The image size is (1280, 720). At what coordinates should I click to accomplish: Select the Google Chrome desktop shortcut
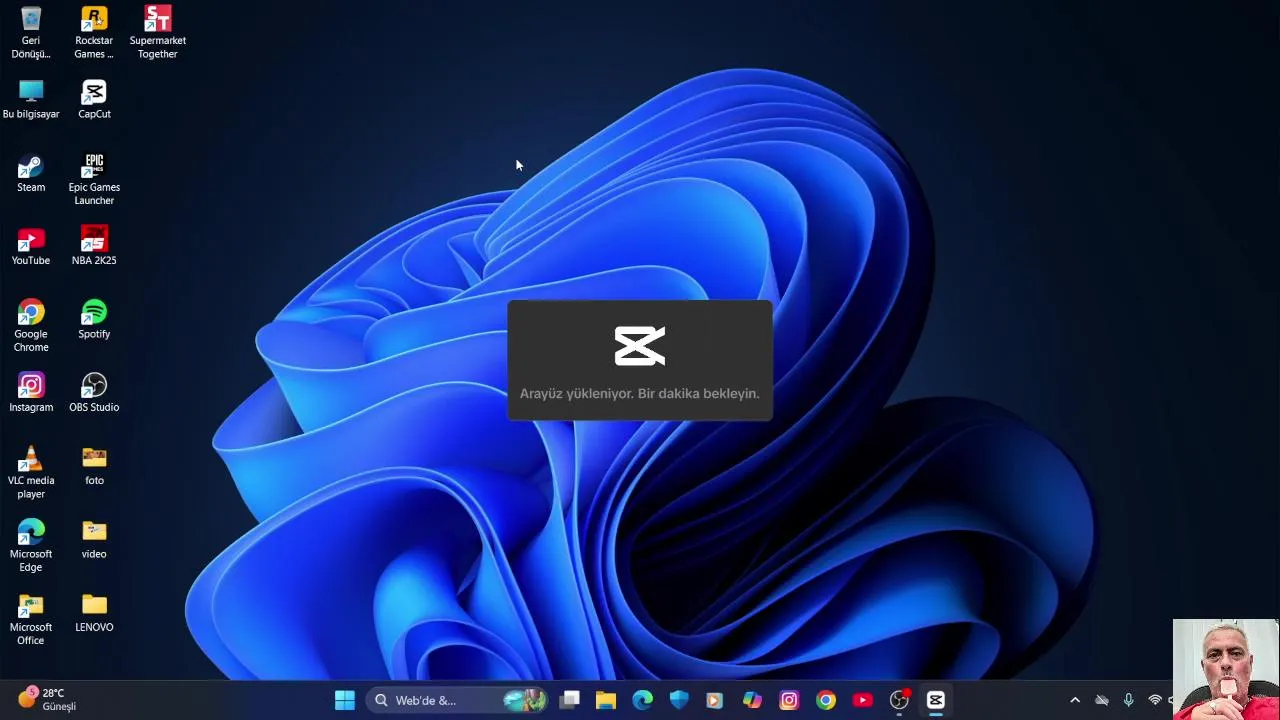[x=31, y=326]
